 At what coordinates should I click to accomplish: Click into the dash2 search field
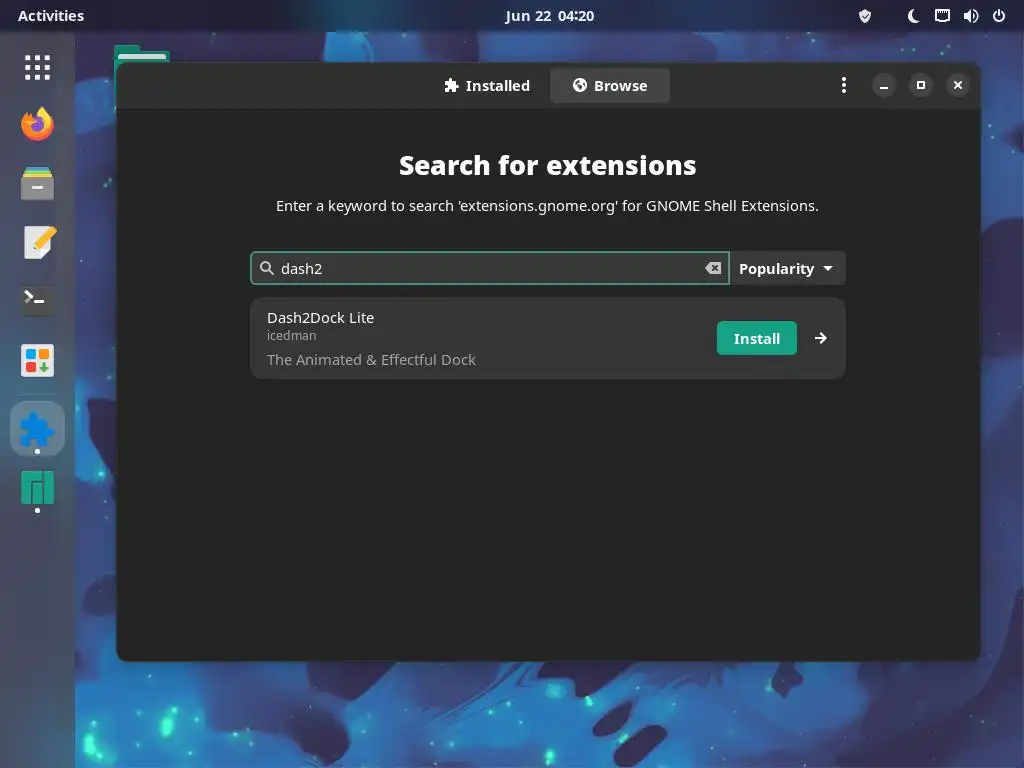click(x=490, y=268)
